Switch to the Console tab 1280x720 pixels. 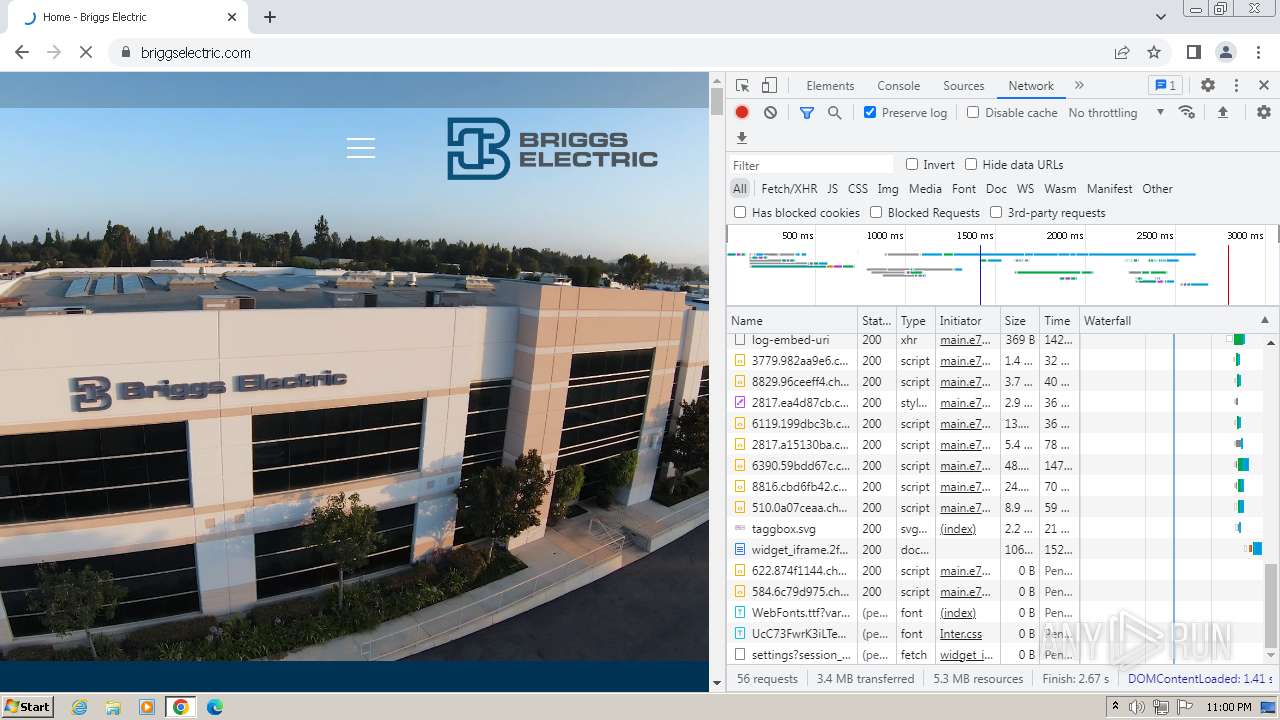pyautogui.click(x=898, y=86)
